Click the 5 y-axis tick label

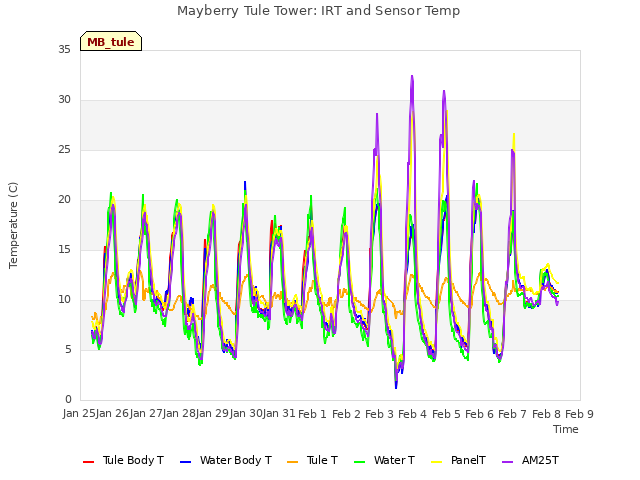point(68,350)
